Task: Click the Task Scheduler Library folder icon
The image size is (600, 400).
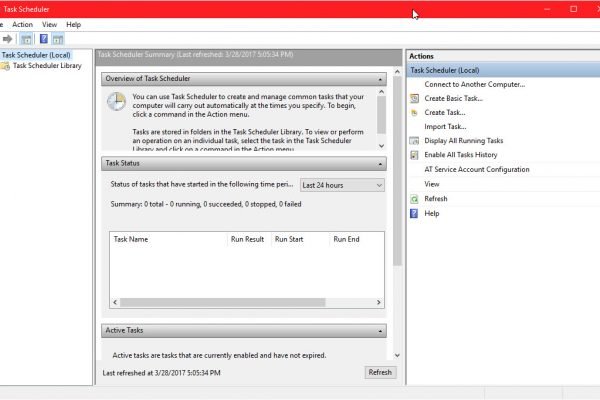Action: tap(5, 66)
